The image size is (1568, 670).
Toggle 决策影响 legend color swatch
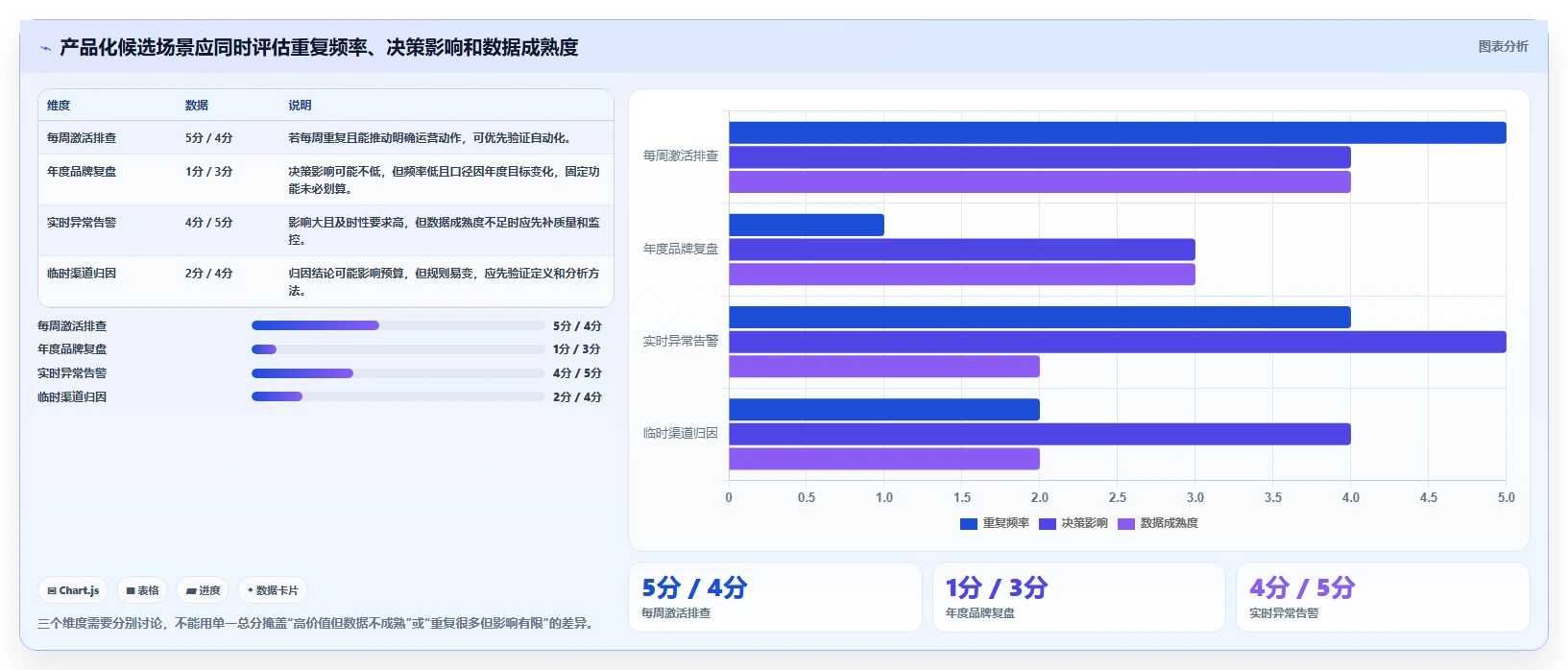(x=1047, y=524)
